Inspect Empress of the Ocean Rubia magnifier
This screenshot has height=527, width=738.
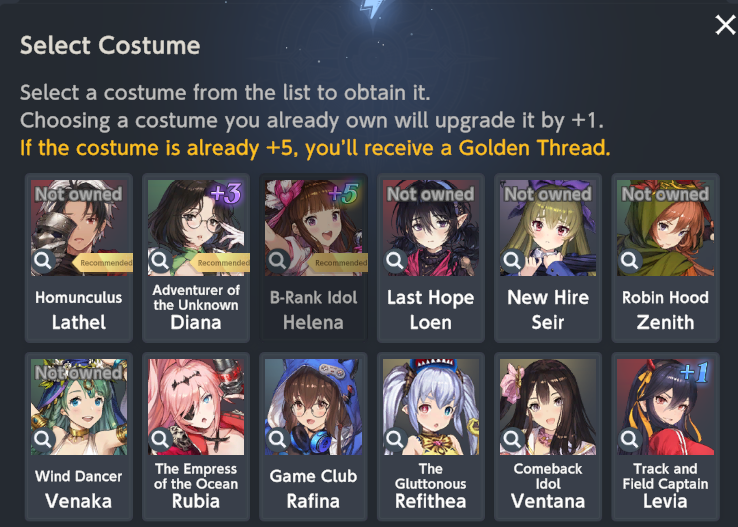click(x=160, y=439)
